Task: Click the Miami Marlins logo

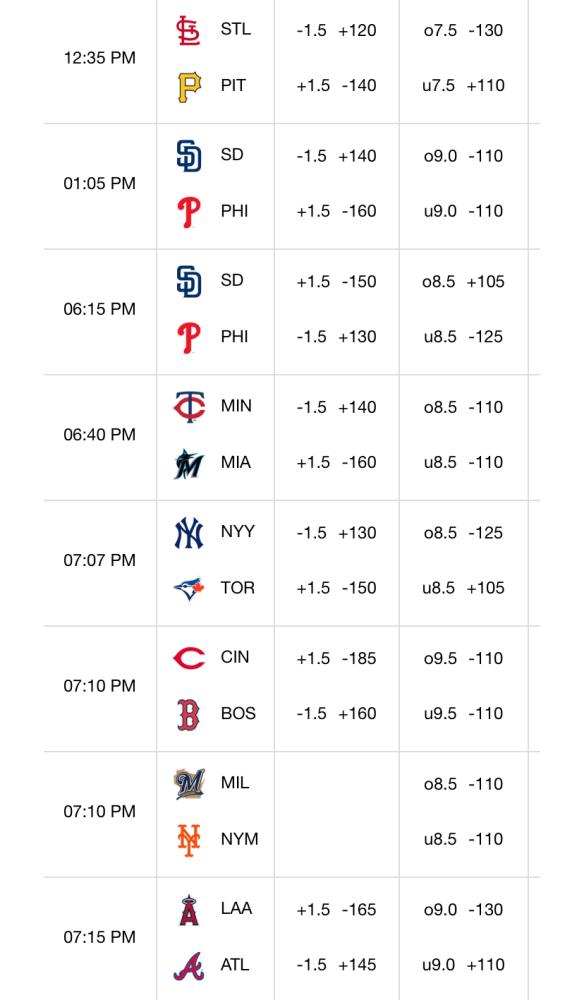Action: [x=189, y=464]
